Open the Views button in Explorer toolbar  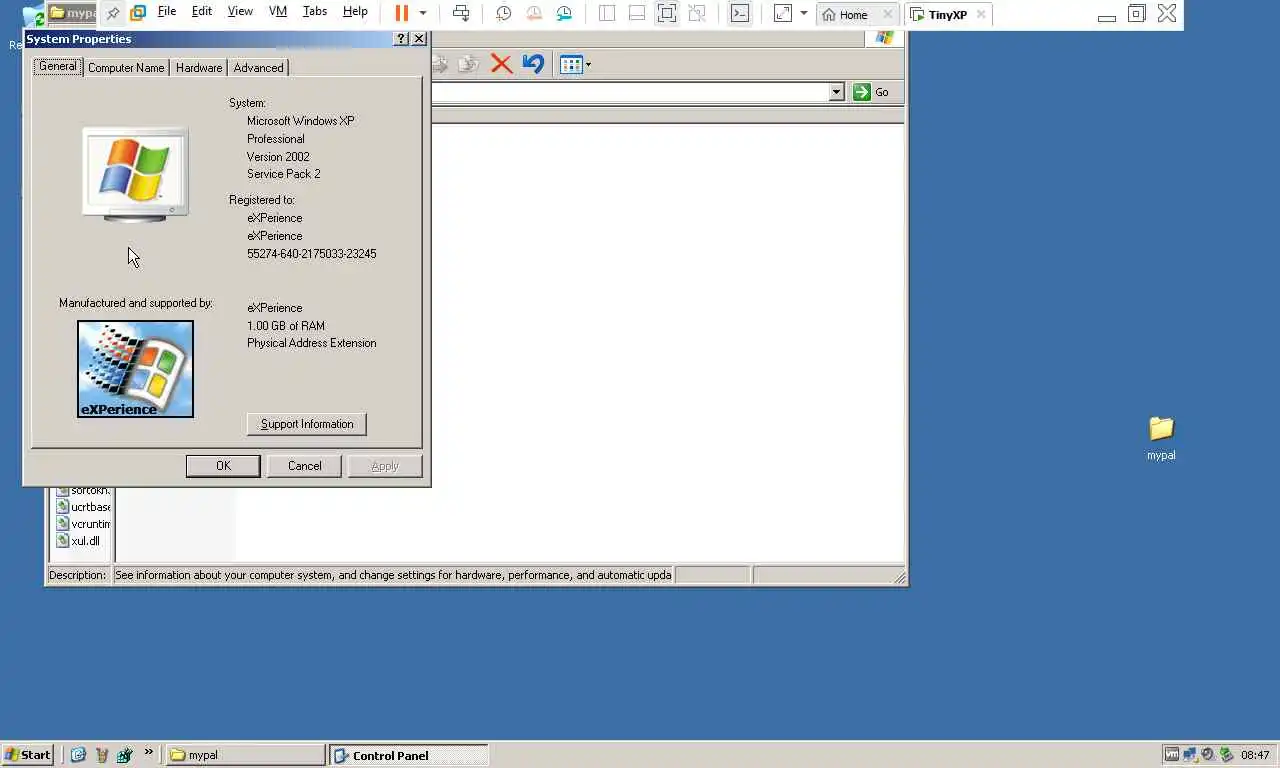(571, 65)
